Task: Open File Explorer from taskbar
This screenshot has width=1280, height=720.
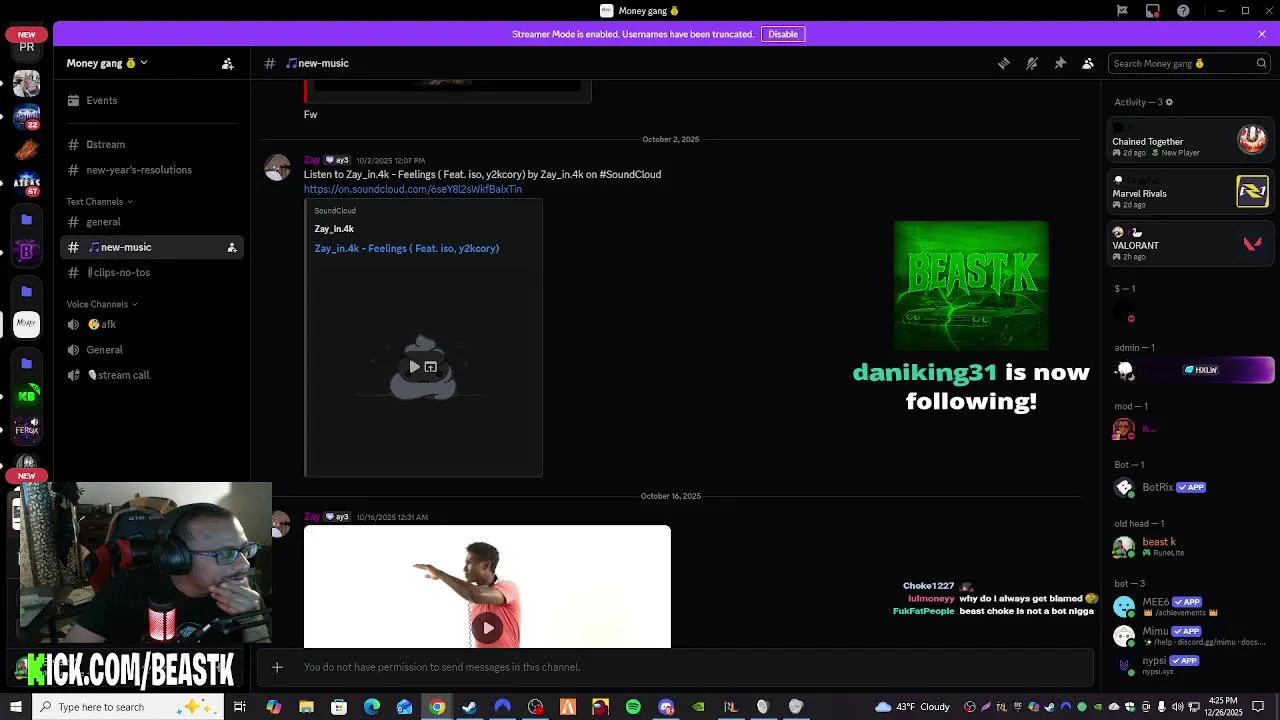Action: point(306,707)
